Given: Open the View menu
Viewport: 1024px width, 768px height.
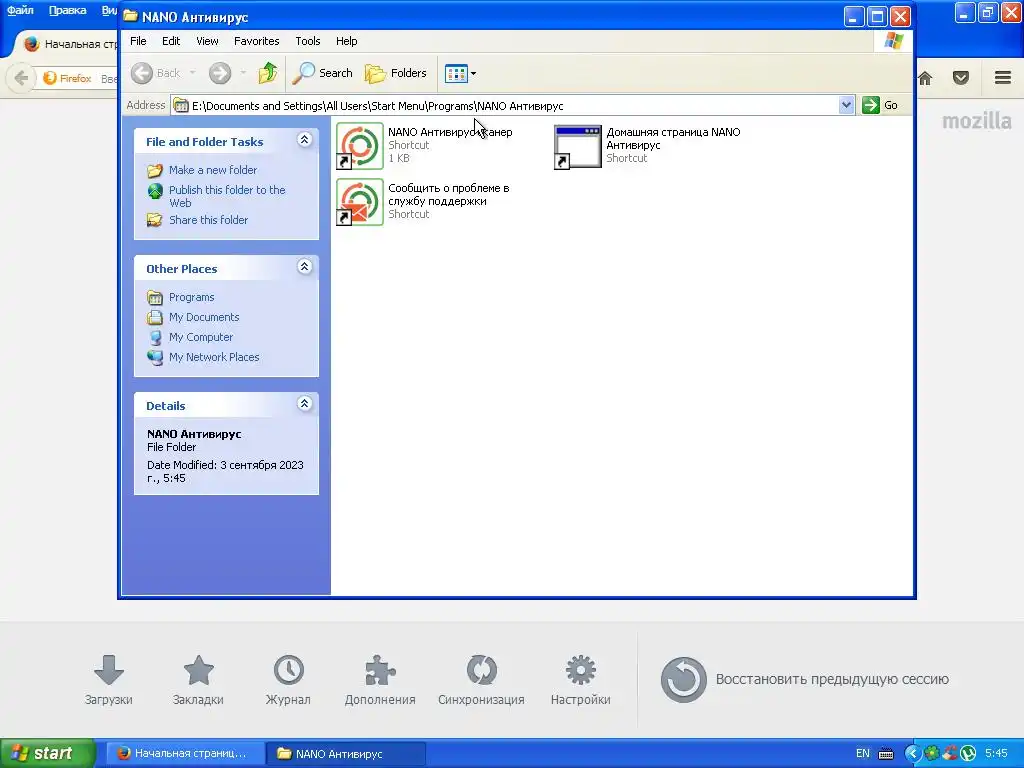Looking at the screenshot, I should click(207, 41).
